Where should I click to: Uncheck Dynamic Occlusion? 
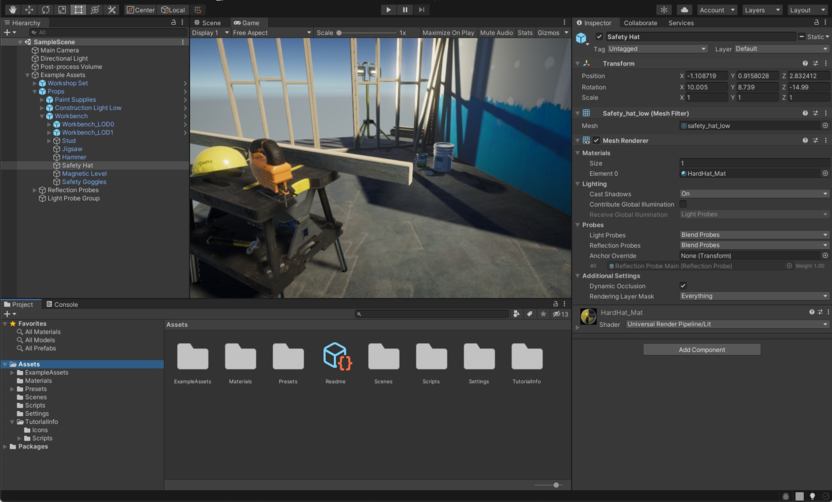(x=683, y=286)
